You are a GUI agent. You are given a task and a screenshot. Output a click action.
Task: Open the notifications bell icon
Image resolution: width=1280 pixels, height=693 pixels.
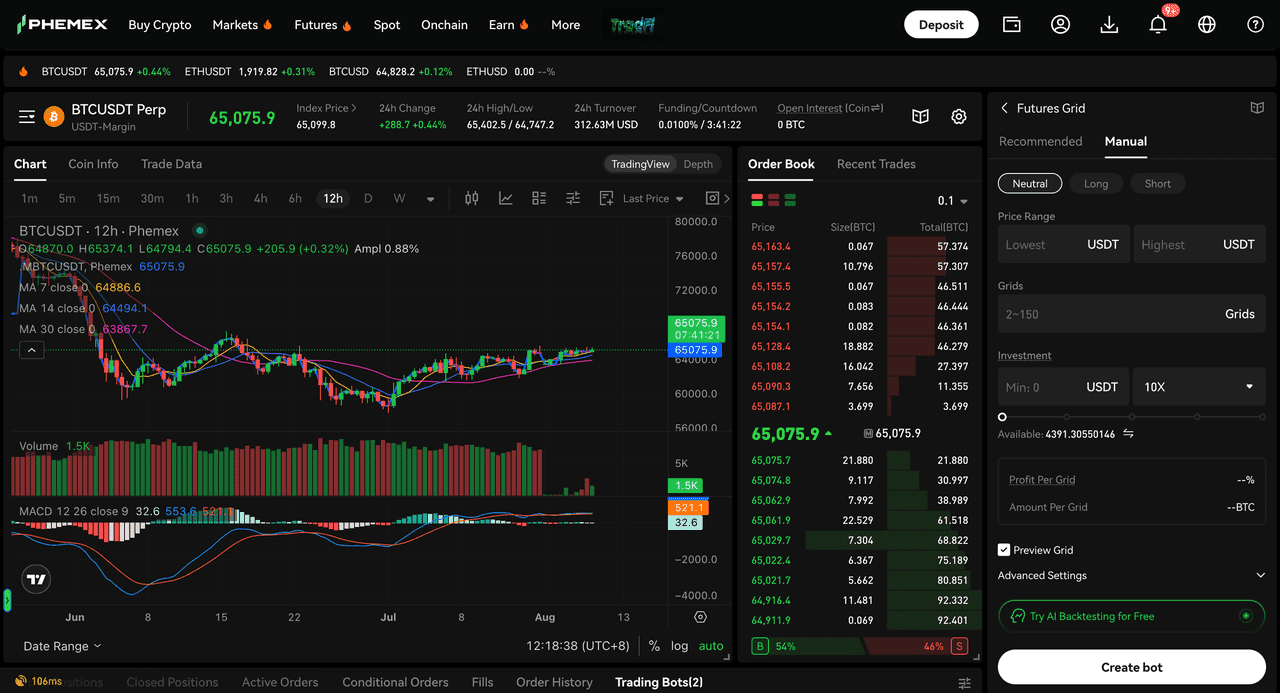tap(1158, 25)
